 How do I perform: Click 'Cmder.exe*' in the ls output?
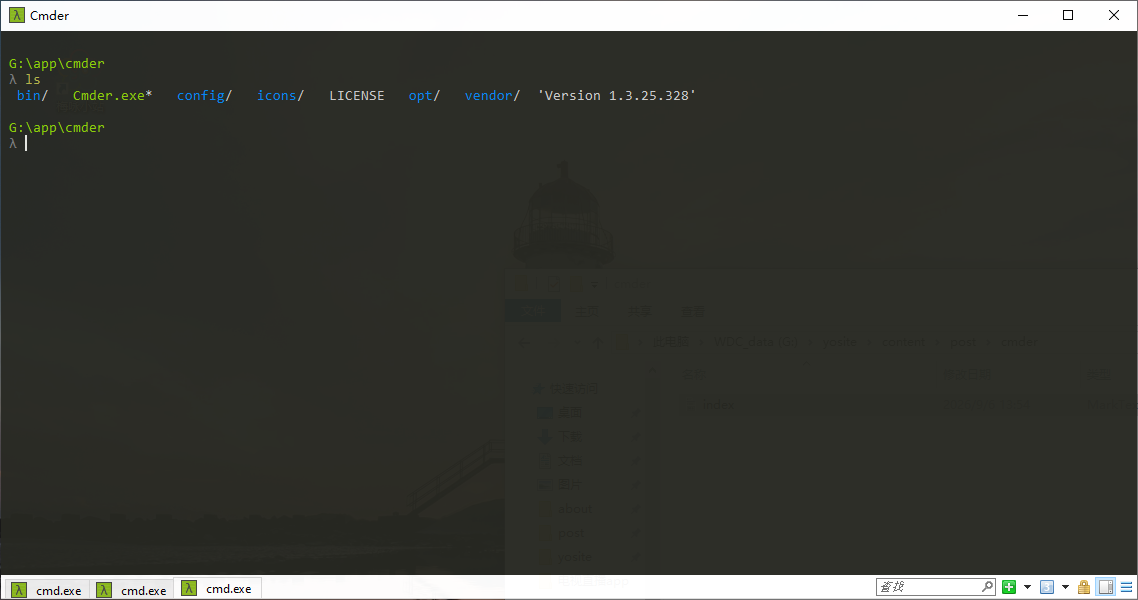[112, 96]
